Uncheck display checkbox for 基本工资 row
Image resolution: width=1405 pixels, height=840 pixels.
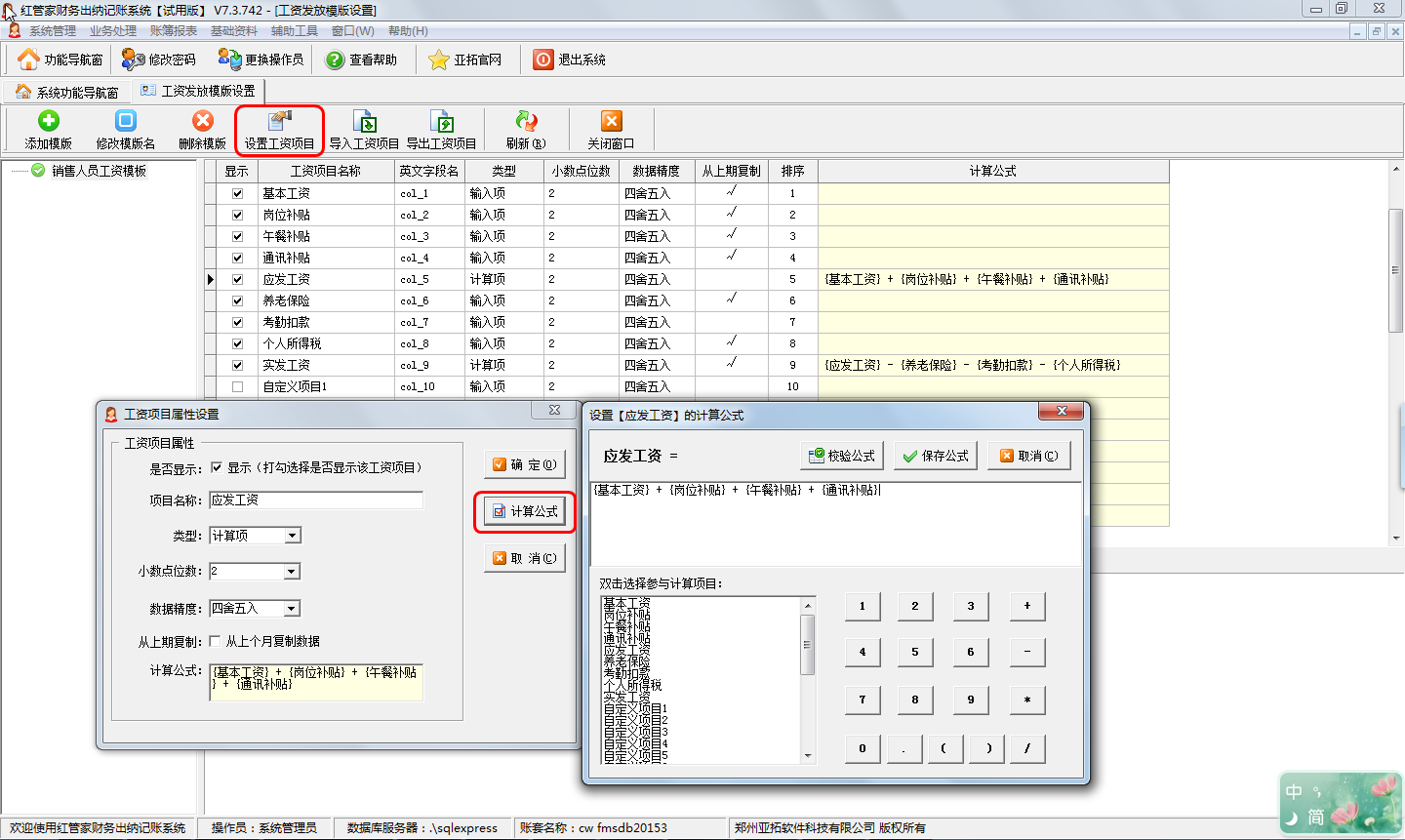pyautogui.click(x=237, y=193)
